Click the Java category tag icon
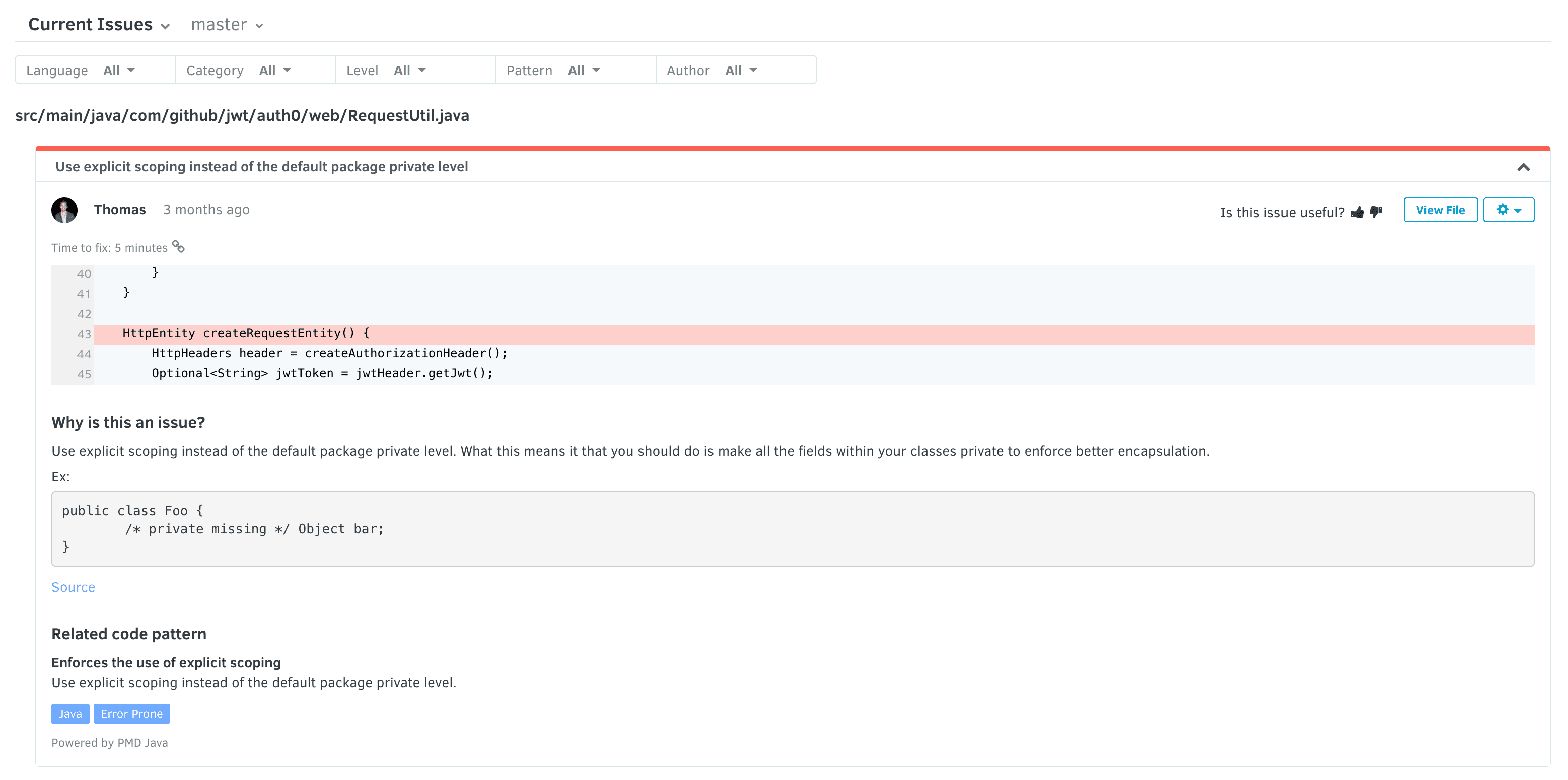 click(x=69, y=714)
